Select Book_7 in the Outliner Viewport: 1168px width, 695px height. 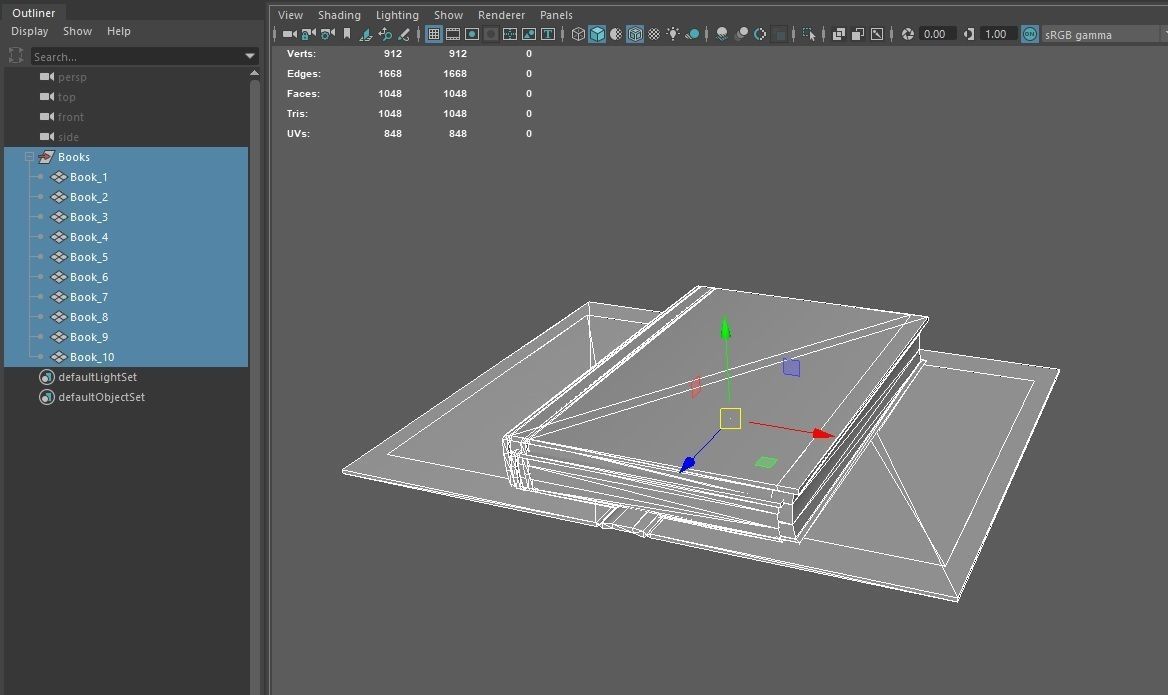coord(89,297)
